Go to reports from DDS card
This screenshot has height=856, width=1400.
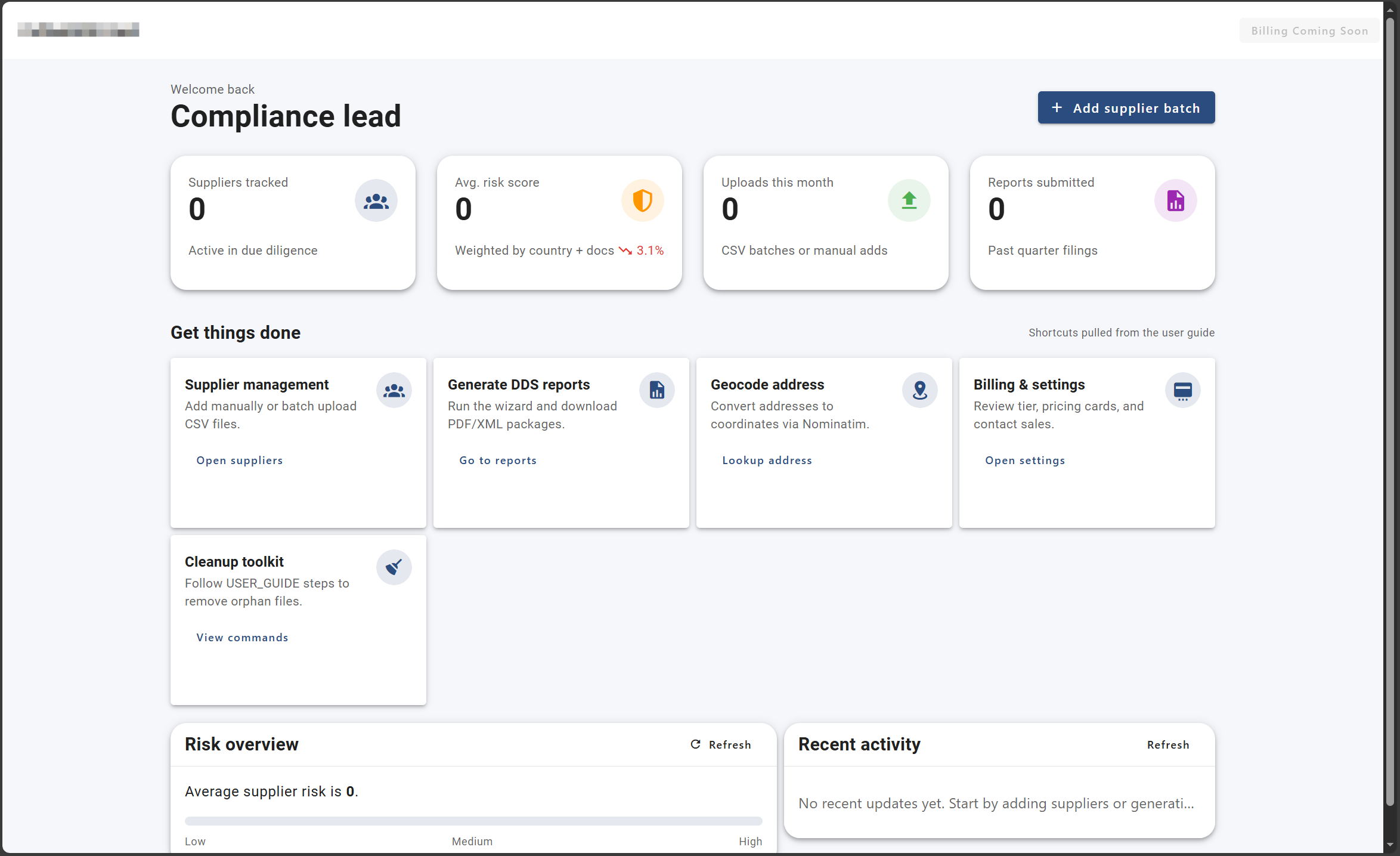[x=498, y=461]
